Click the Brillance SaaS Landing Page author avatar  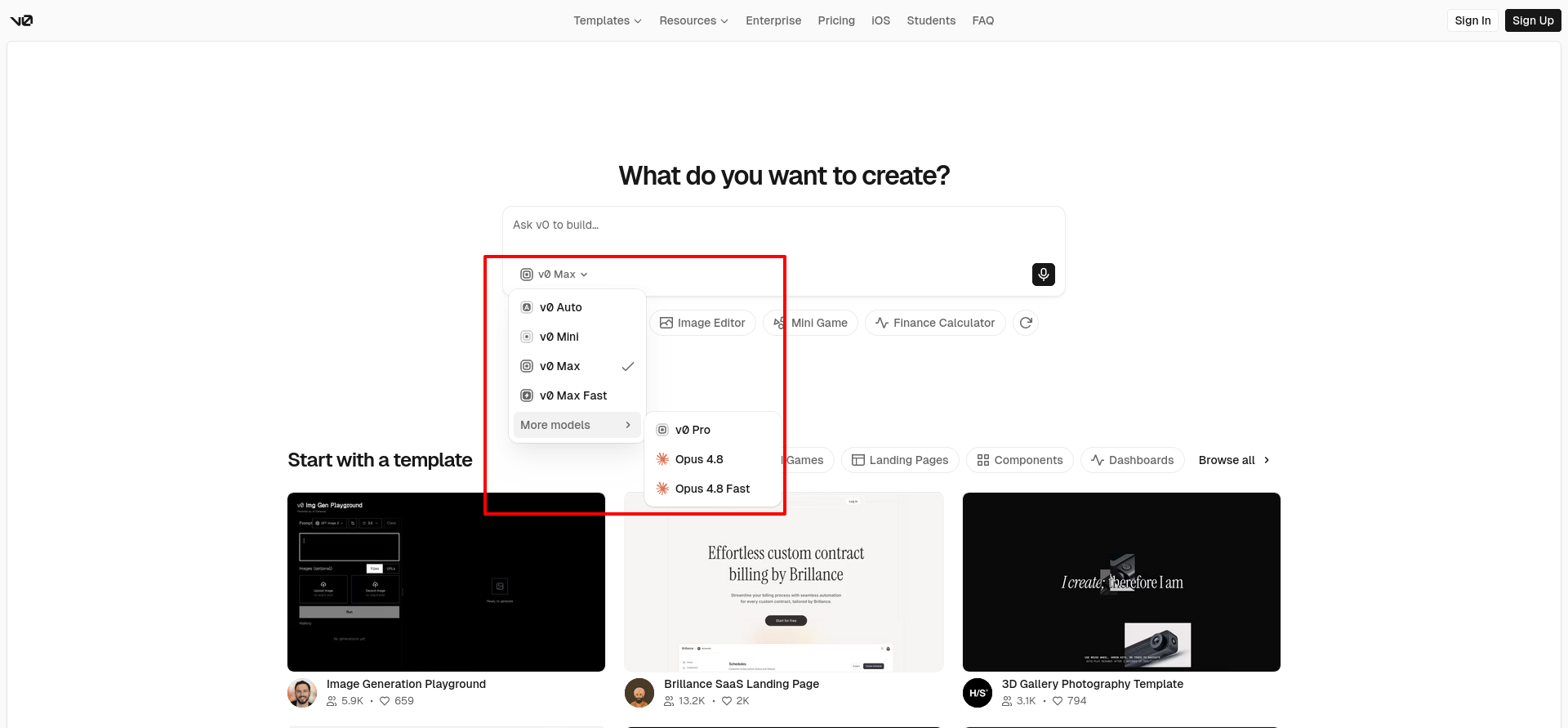pos(639,693)
